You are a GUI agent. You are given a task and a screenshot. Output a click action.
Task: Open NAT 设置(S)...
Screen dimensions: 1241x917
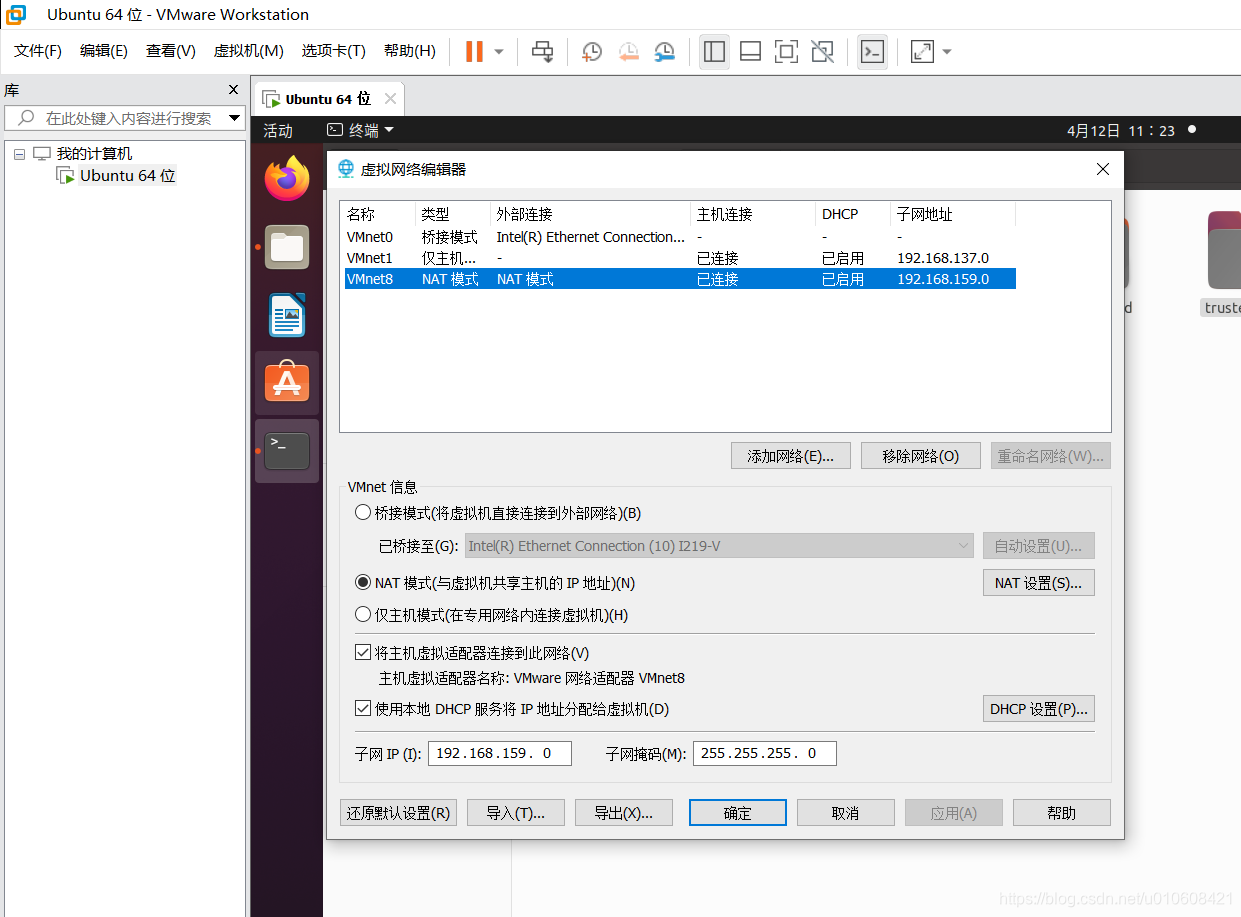point(1038,583)
